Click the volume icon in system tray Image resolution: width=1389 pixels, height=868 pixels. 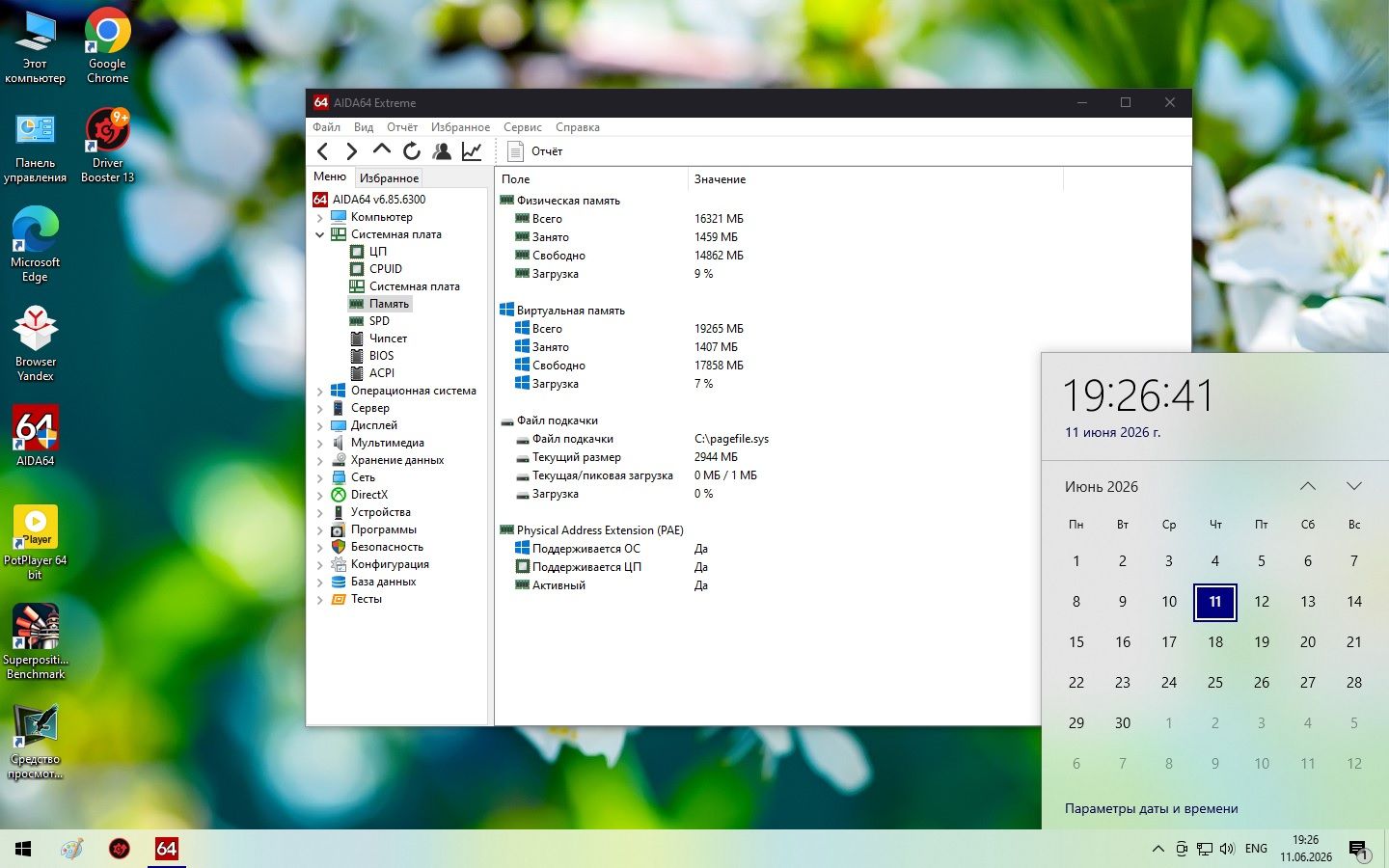pos(1227,849)
